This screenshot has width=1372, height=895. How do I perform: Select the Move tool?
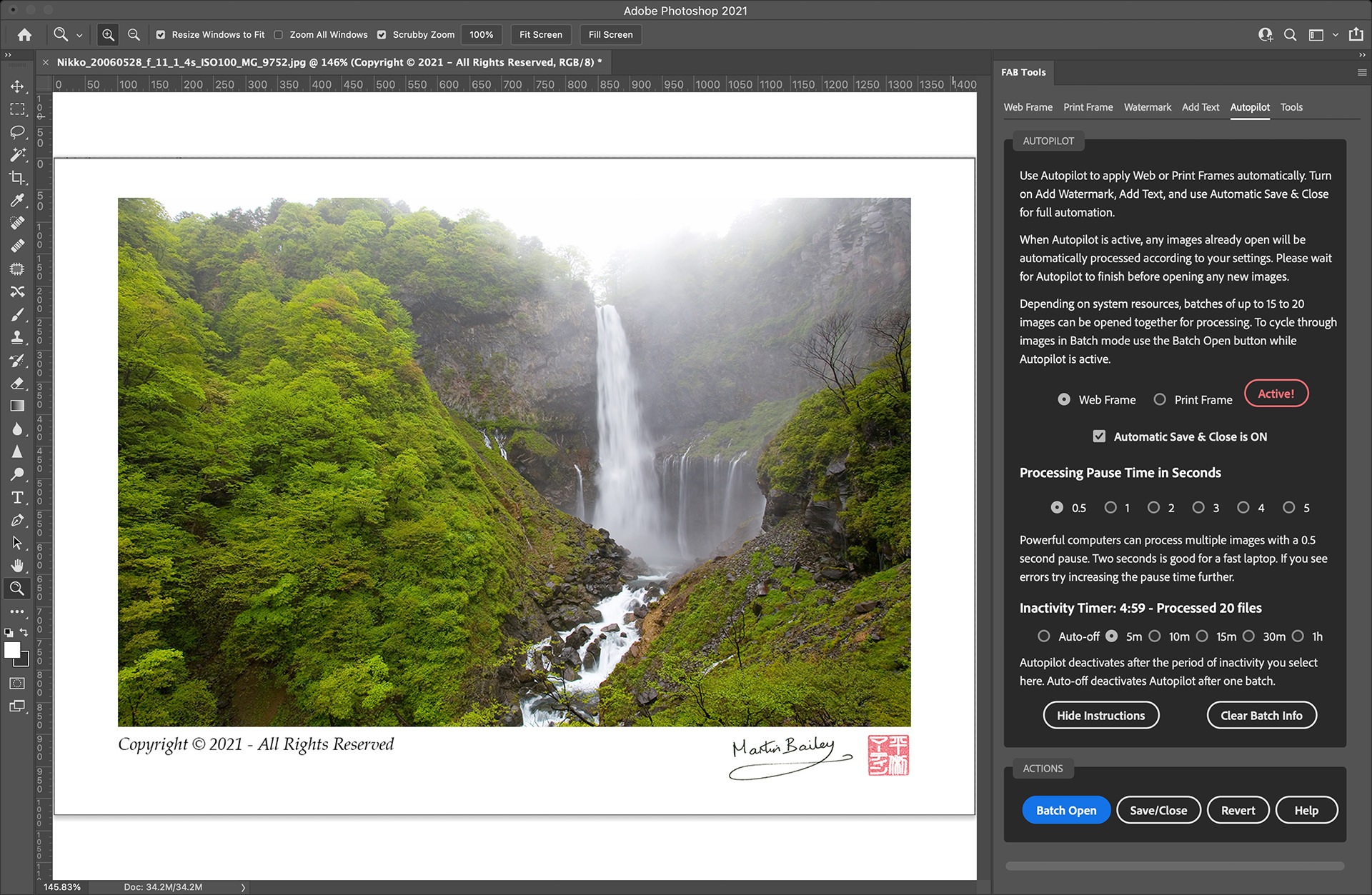[x=17, y=86]
